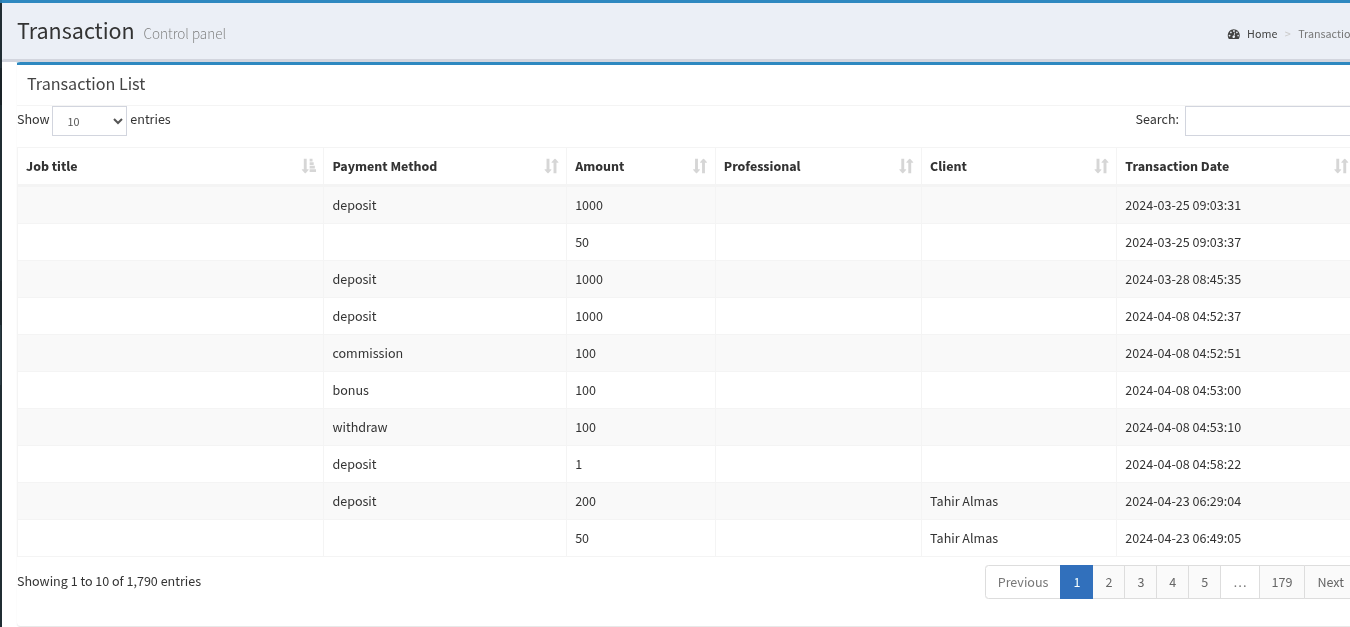Click Tahir Almas in the 06:49:05 row
Viewport: 1350px width, 627px height.
click(964, 538)
